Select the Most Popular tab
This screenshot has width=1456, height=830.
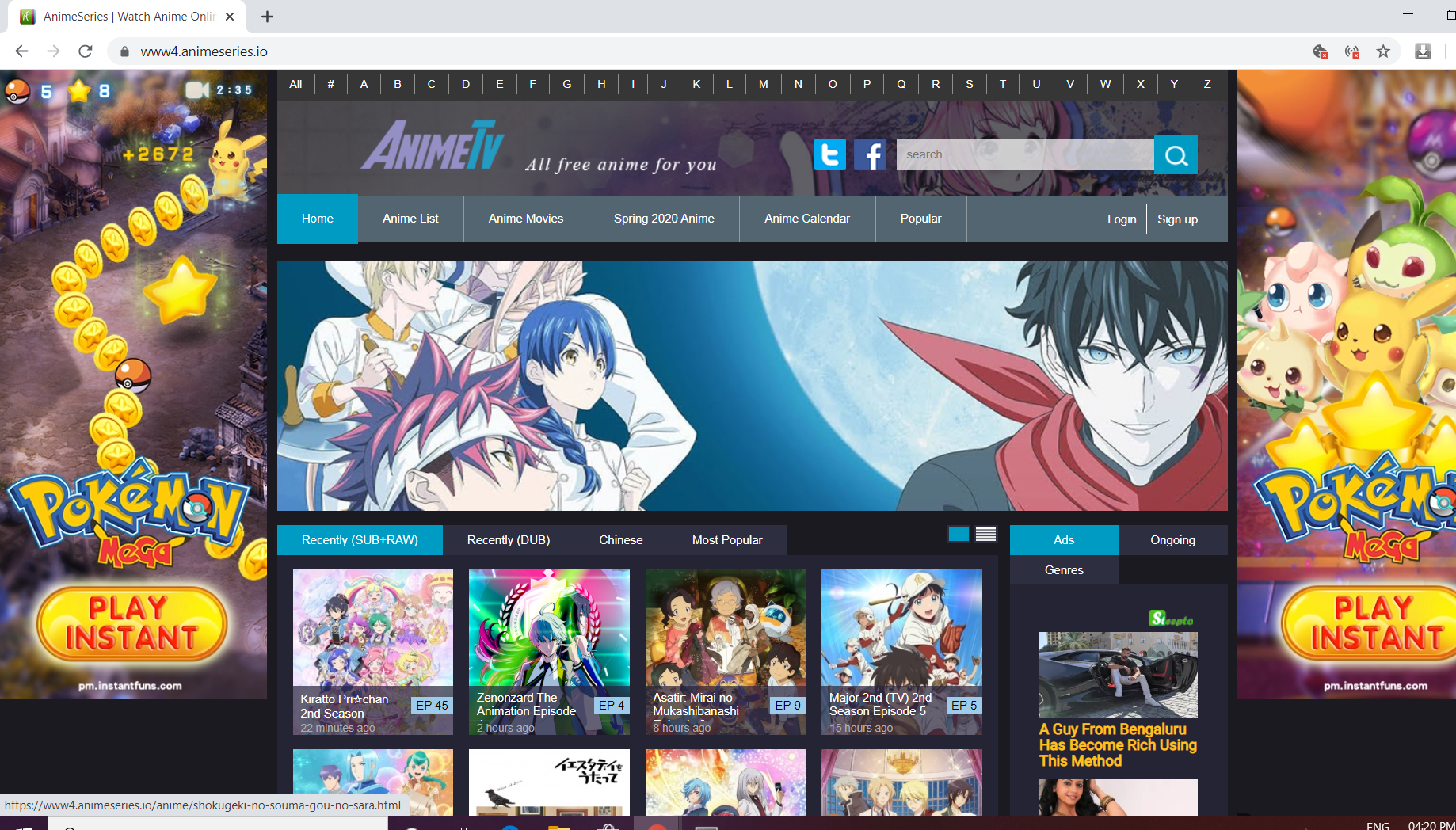(x=727, y=540)
